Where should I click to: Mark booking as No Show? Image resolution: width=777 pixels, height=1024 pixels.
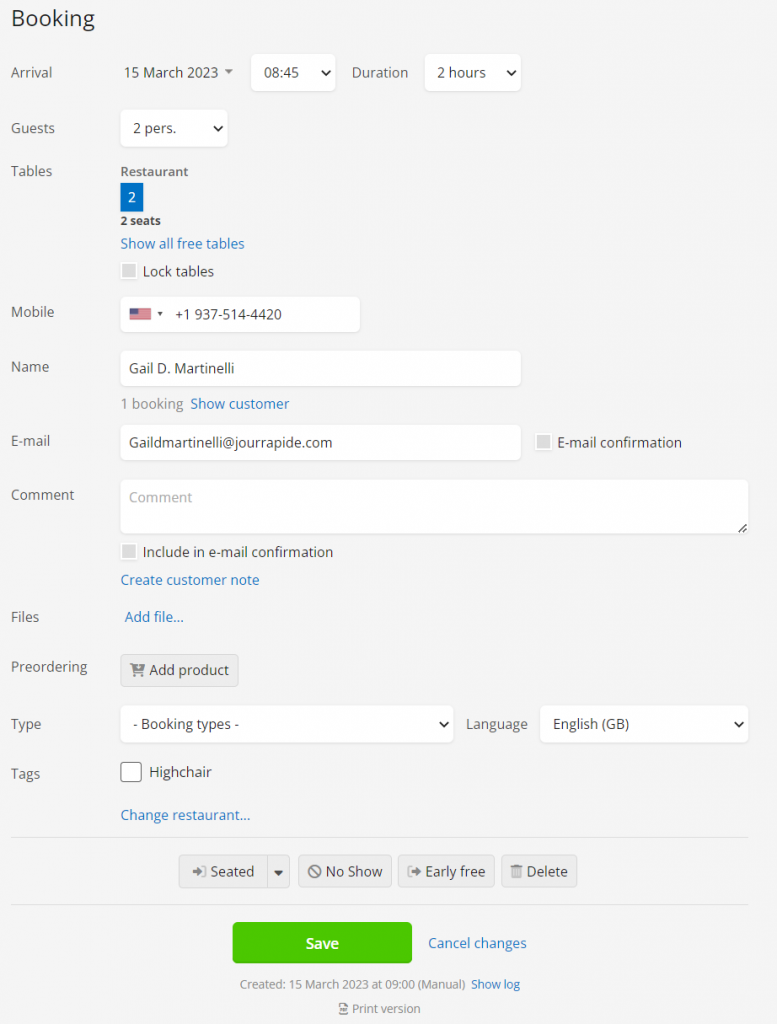coord(345,871)
